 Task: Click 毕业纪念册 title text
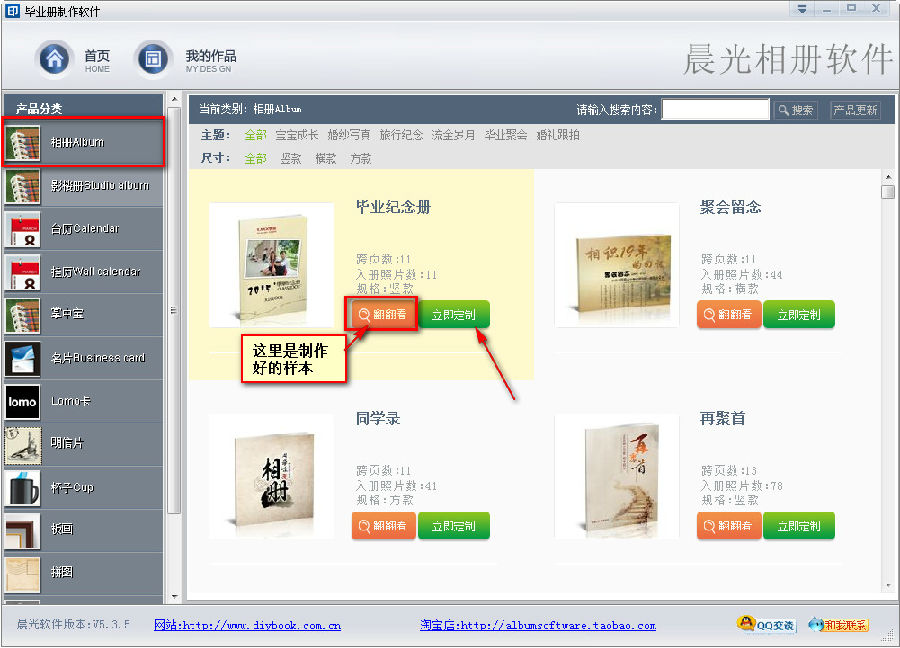click(x=393, y=207)
